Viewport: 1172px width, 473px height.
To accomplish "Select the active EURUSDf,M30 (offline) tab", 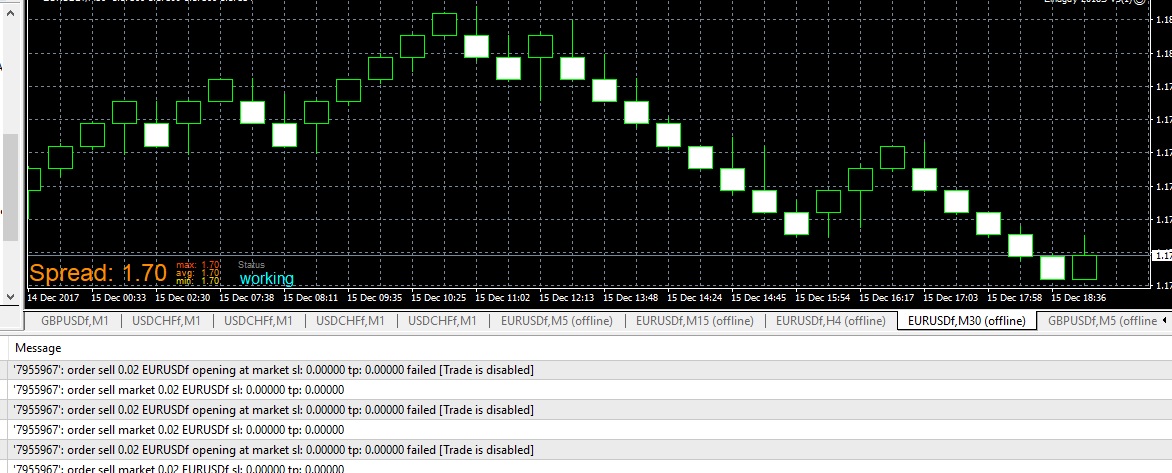I will point(966,321).
